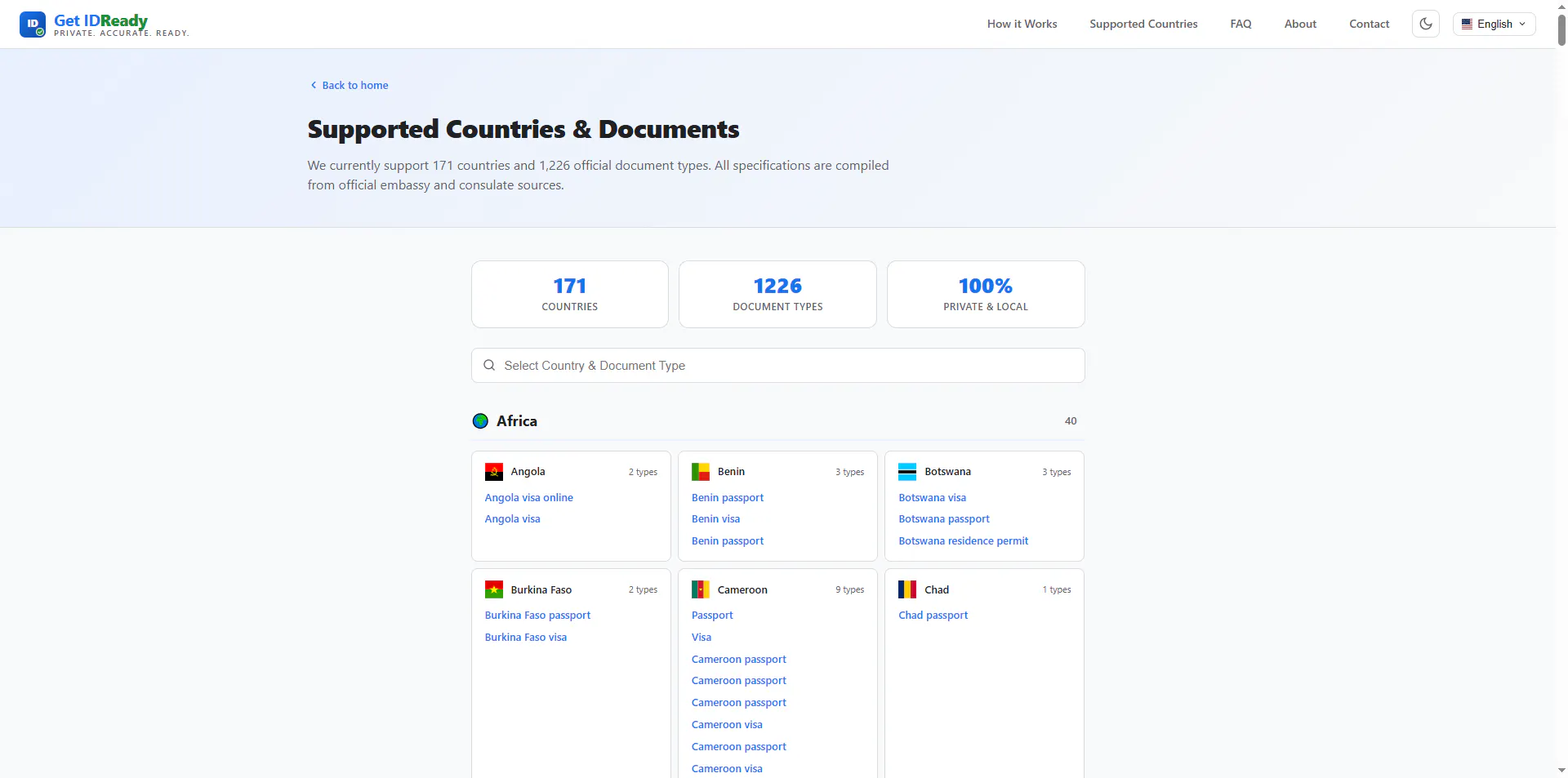Open the Benin visa link
Viewport: 1568px width, 778px height.
[x=715, y=519]
